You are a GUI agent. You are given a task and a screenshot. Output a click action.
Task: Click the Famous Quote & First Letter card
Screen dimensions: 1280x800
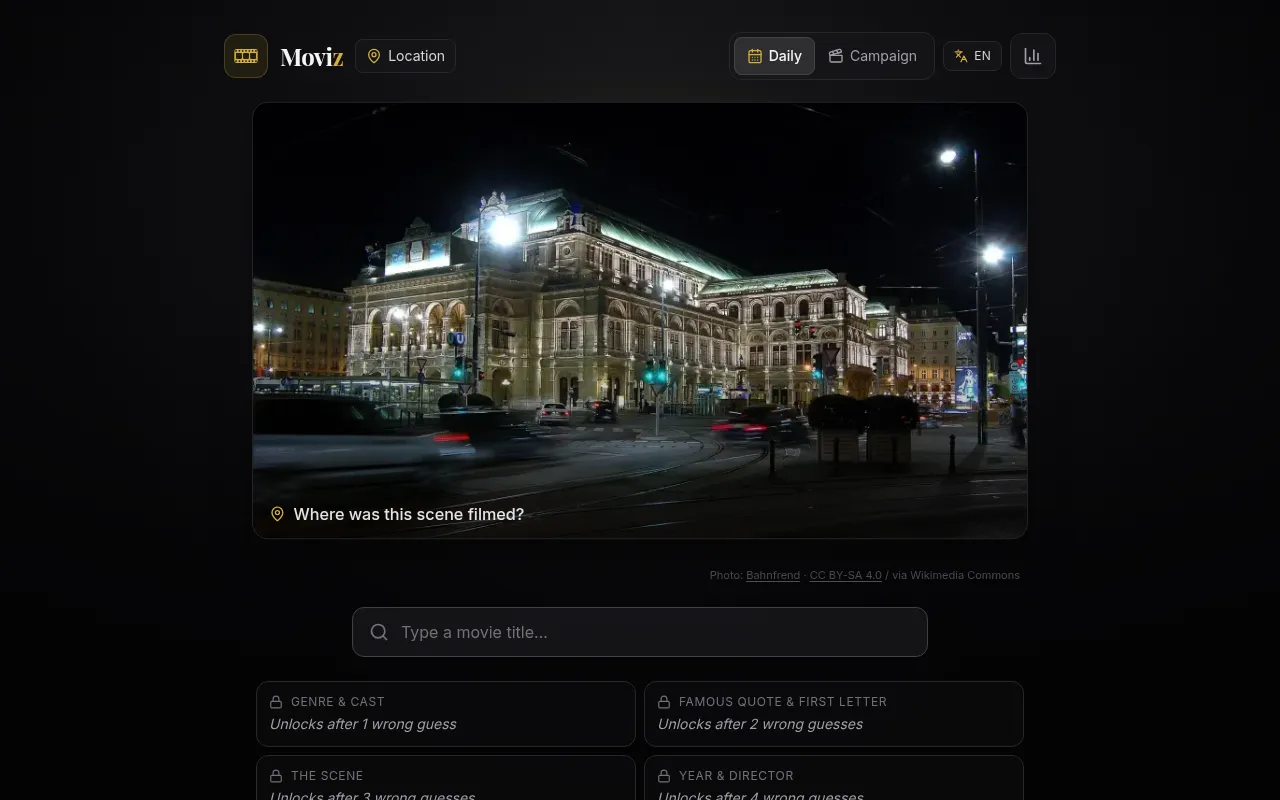834,714
